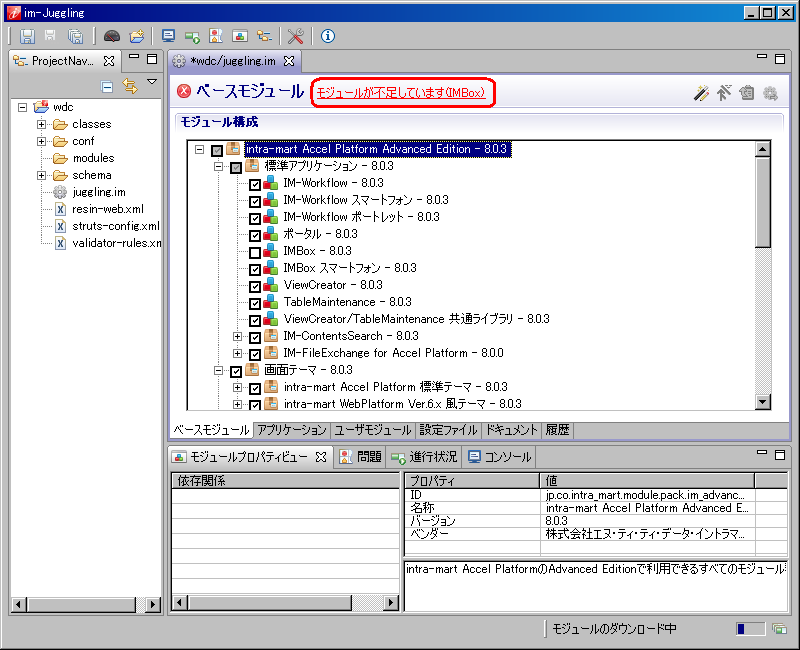
Task: Open the 問題 view tab
Action: [361, 457]
